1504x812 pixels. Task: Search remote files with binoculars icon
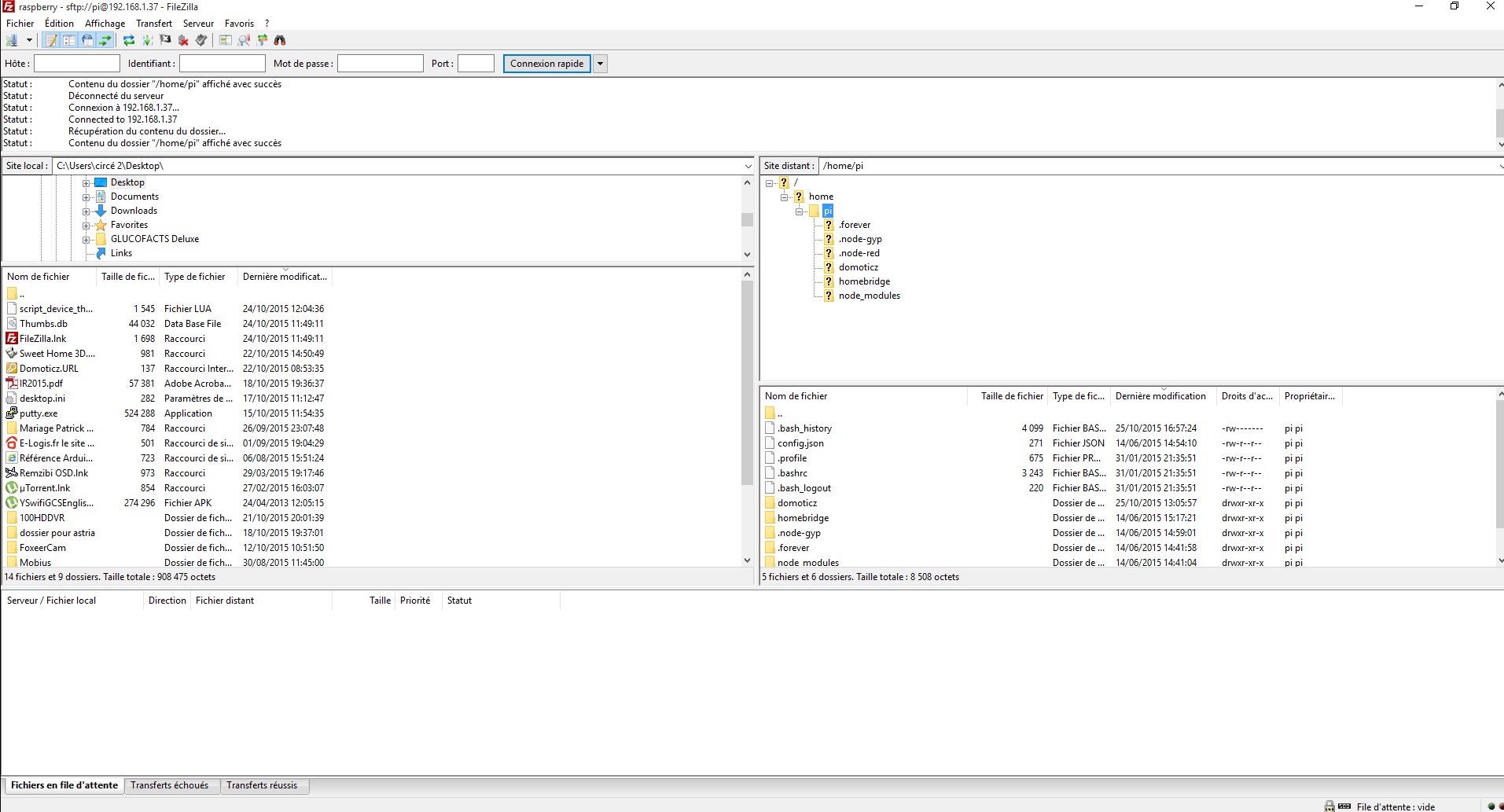(x=280, y=40)
